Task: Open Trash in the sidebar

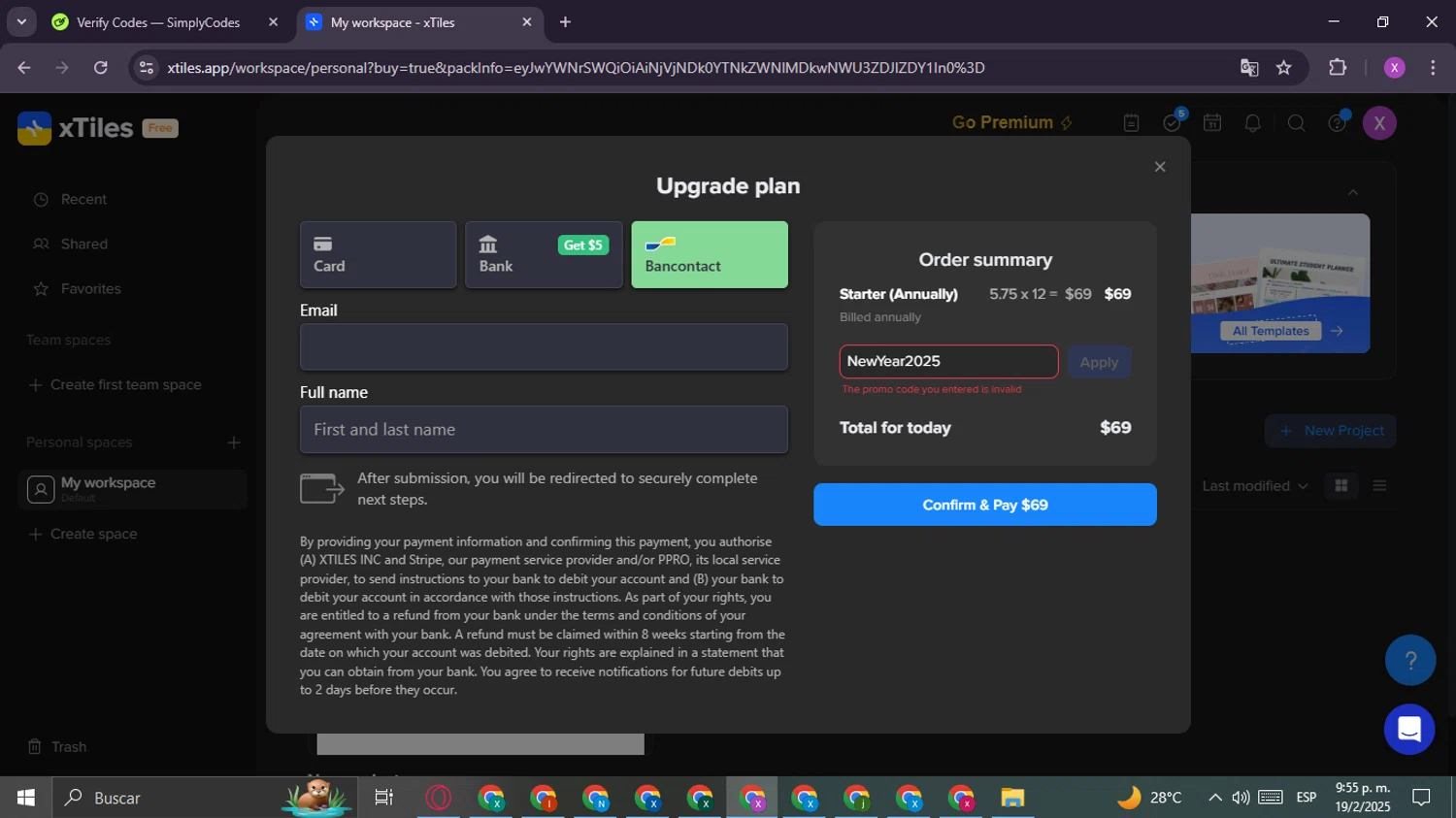Action: point(68,746)
